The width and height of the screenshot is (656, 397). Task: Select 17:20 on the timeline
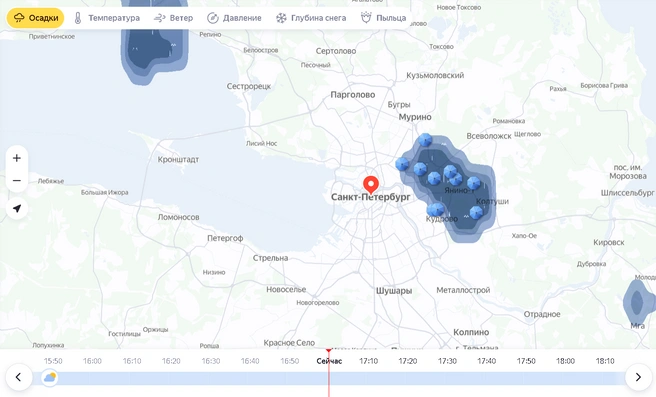click(x=408, y=361)
